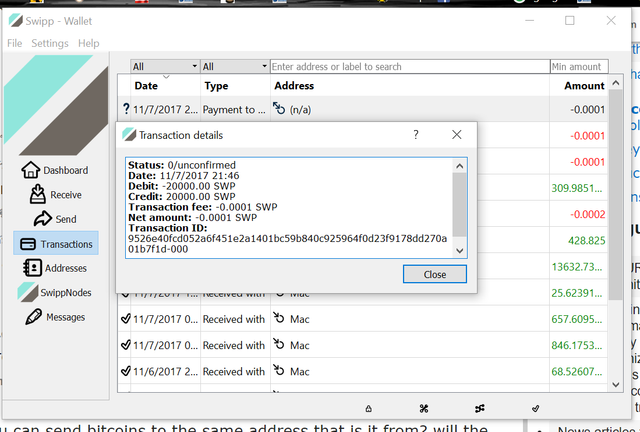640x432 pixels.
Task: Open the Addresses book
Action: [x=55, y=268]
